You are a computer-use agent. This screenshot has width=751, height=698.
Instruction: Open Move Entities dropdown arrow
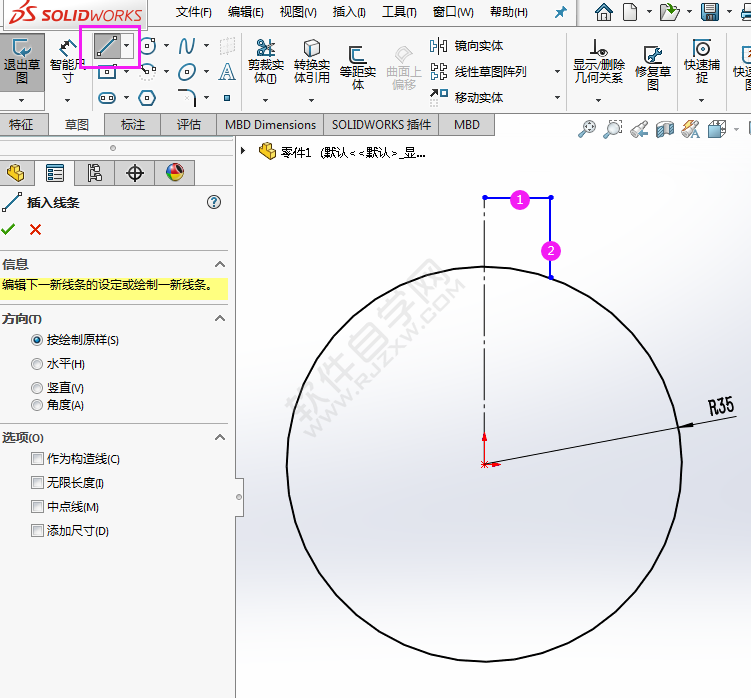[x=557, y=98]
